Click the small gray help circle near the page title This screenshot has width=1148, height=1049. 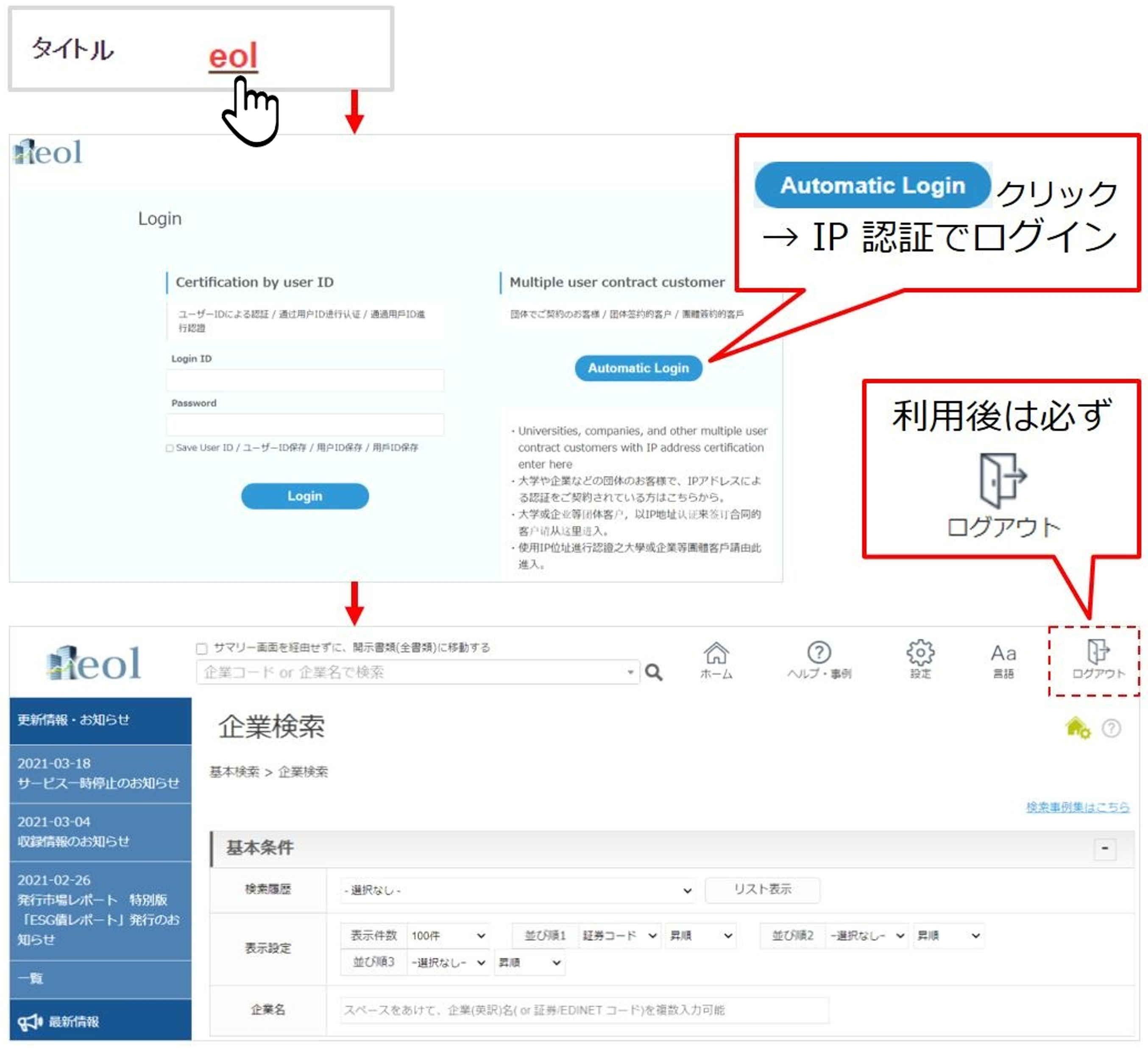pos(1111,728)
